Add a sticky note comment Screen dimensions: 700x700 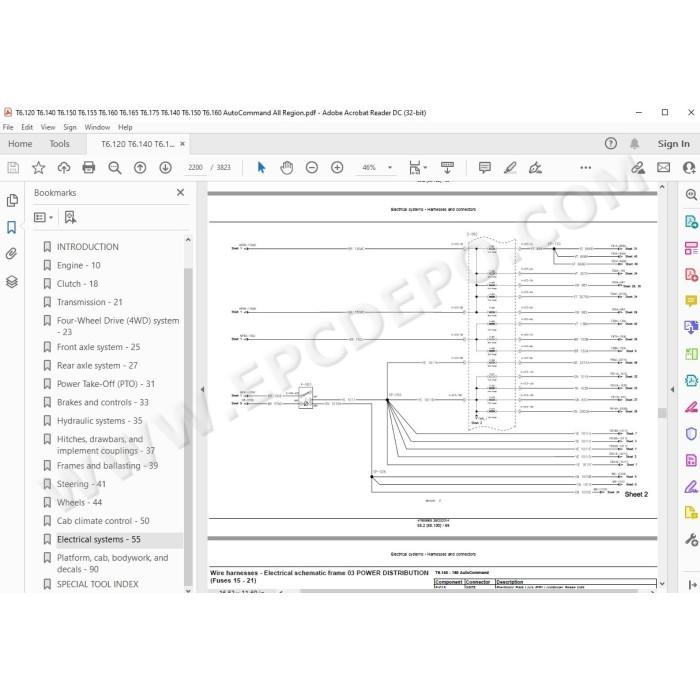(x=484, y=168)
